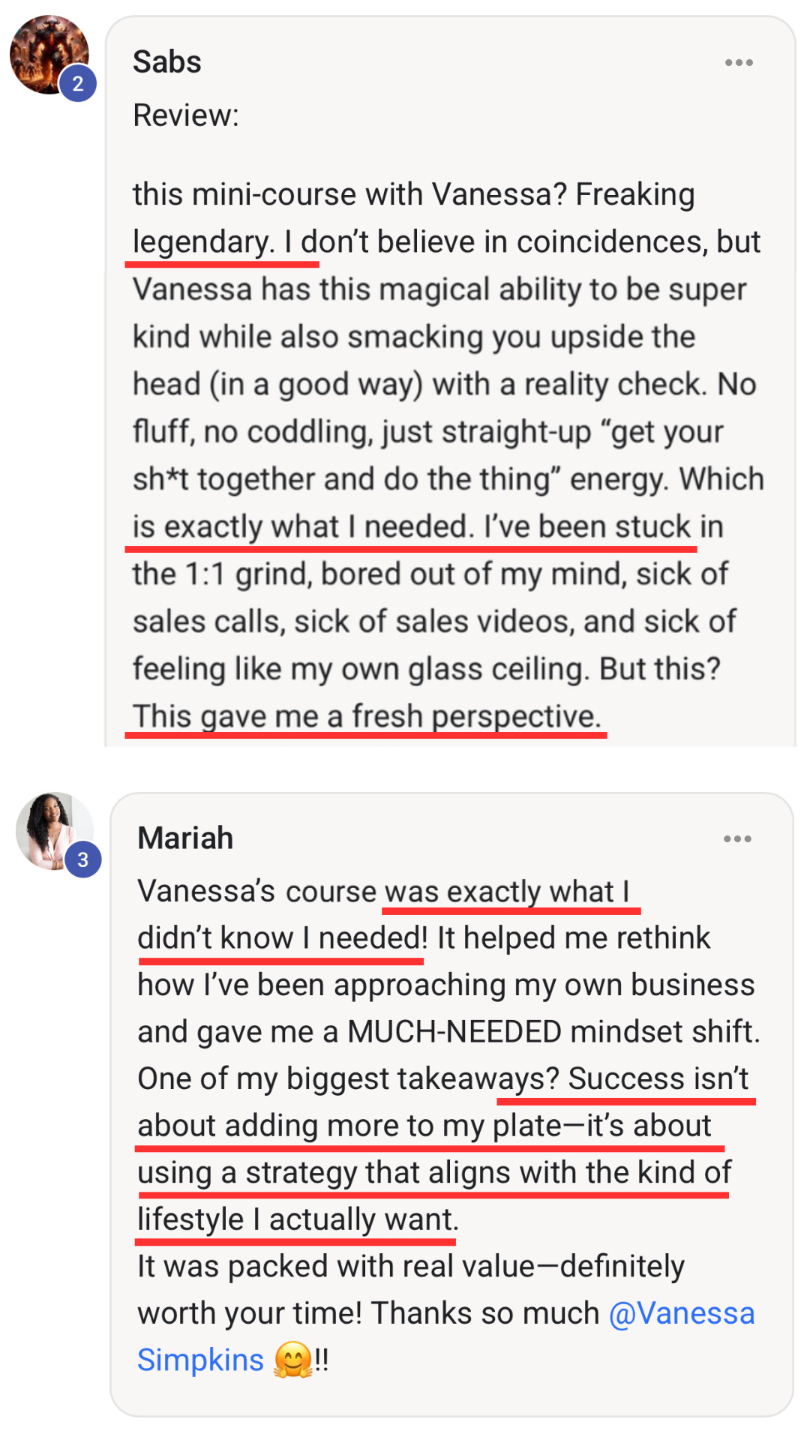Viewport: 810px width, 1440px height.
Task: Click Mariah's profile photo
Action: coord(50,828)
